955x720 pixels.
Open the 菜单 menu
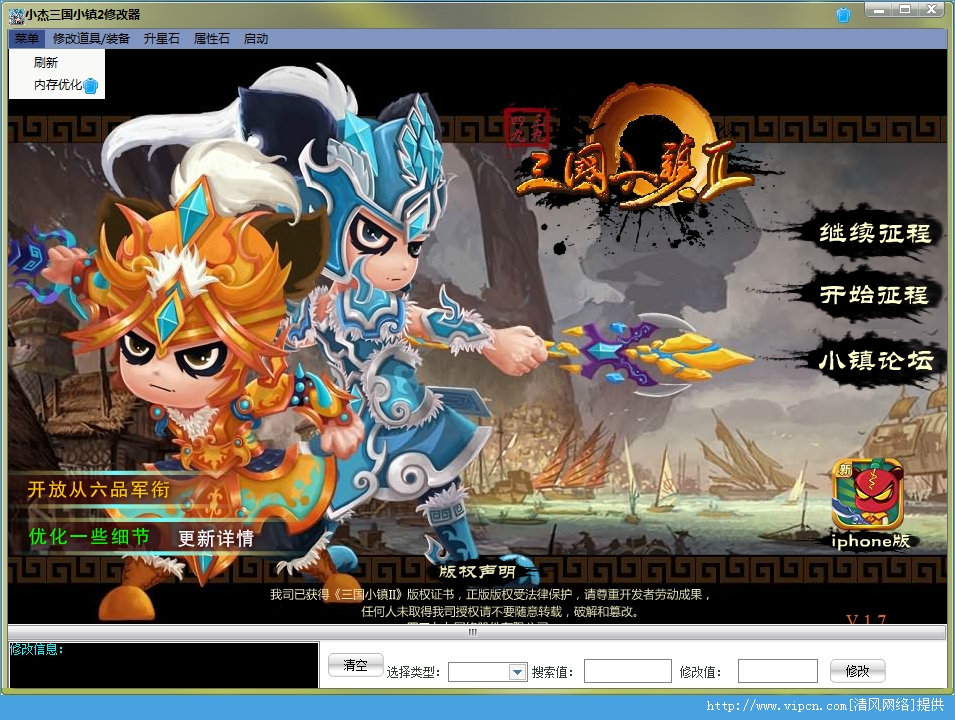tap(26, 38)
